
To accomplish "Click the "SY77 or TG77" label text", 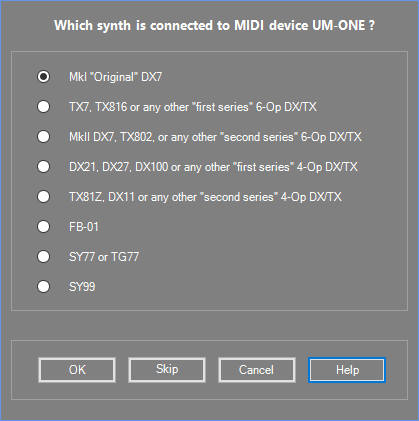I will point(104,257).
